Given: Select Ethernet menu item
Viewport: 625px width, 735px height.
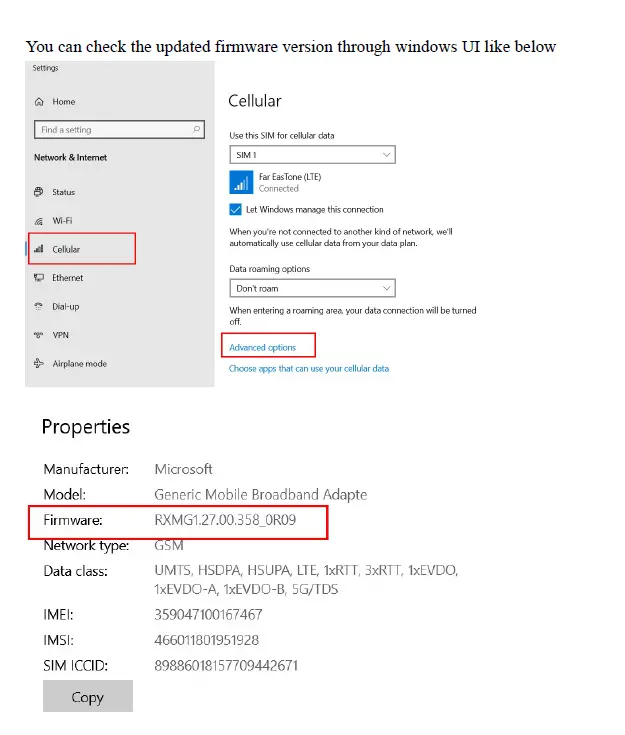Looking at the screenshot, I should (68, 278).
